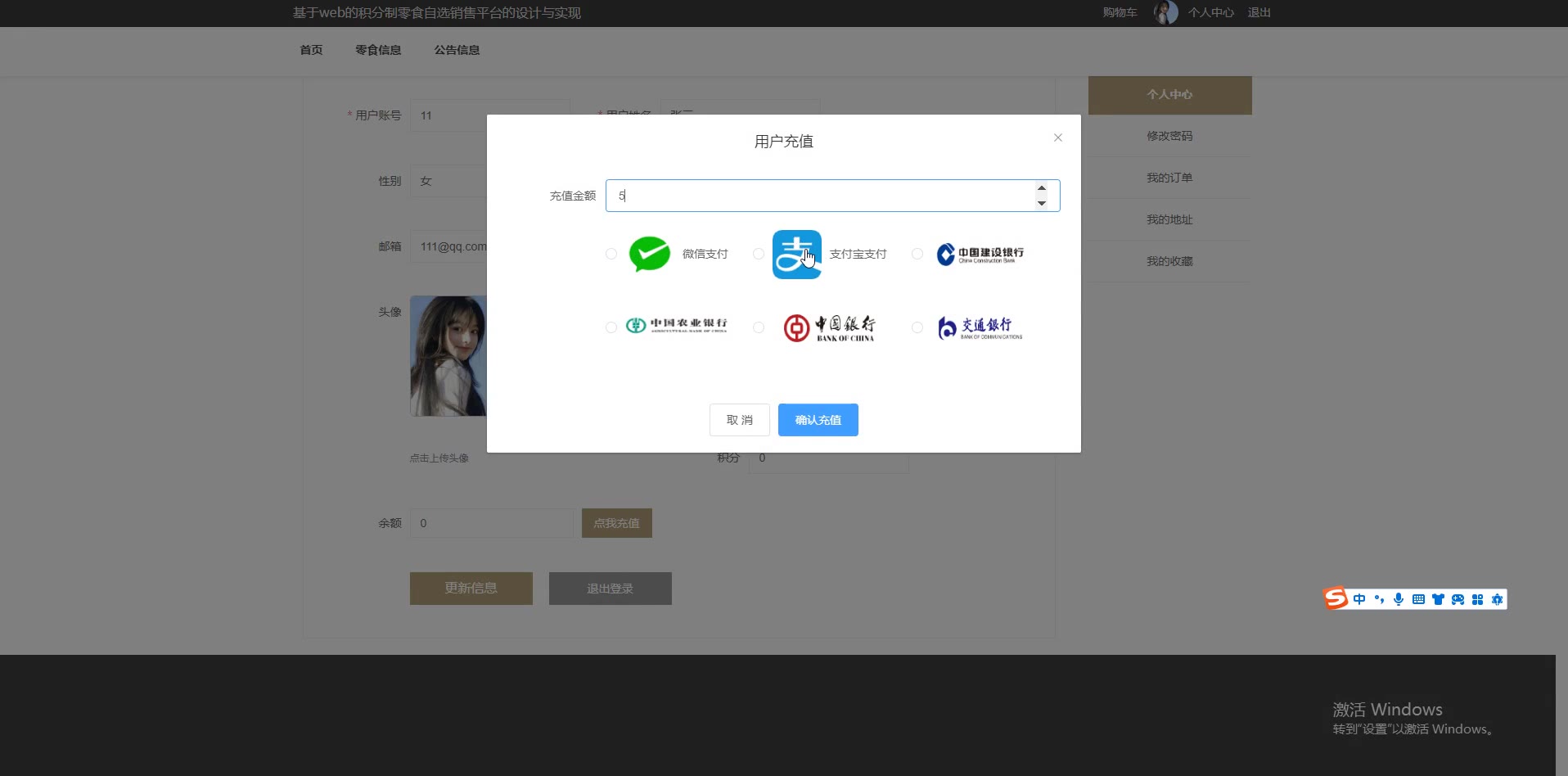Click user avatar in top bar
This screenshot has width=1568, height=776.
(1165, 12)
